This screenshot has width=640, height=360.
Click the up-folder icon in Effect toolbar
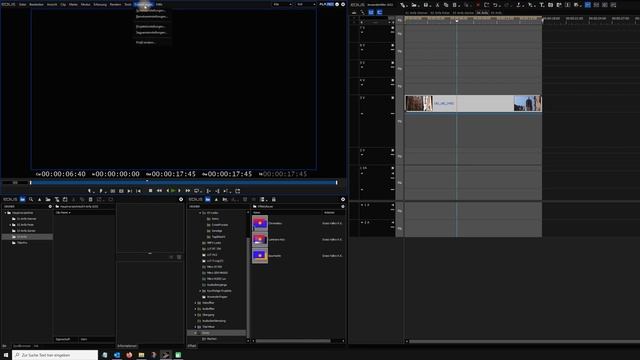tap(216, 200)
